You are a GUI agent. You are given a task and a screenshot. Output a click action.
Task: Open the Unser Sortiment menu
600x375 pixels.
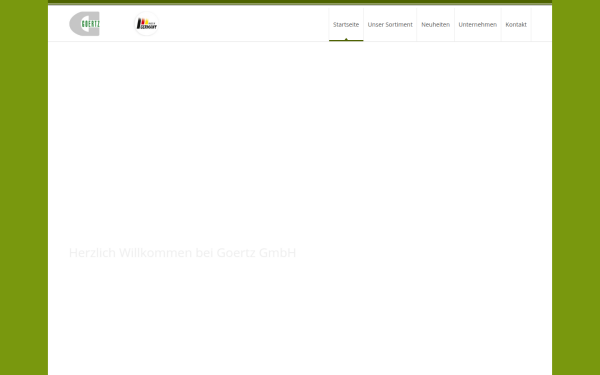(390, 24)
